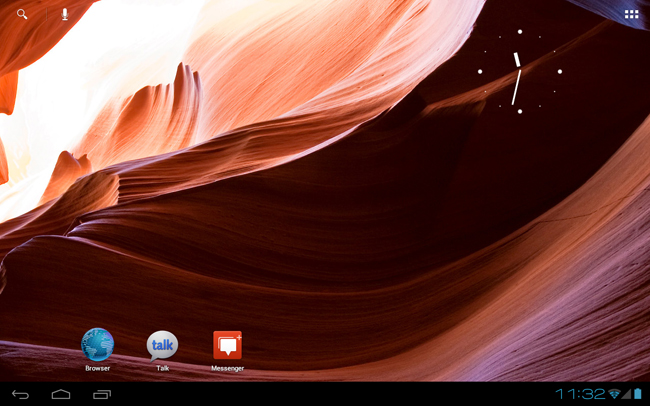This screenshot has width=650, height=406.
Task: Click the "Messenger" text label
Action: click(x=227, y=368)
